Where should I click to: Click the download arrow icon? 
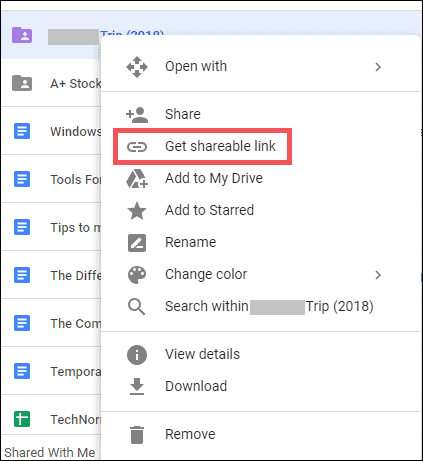137,387
